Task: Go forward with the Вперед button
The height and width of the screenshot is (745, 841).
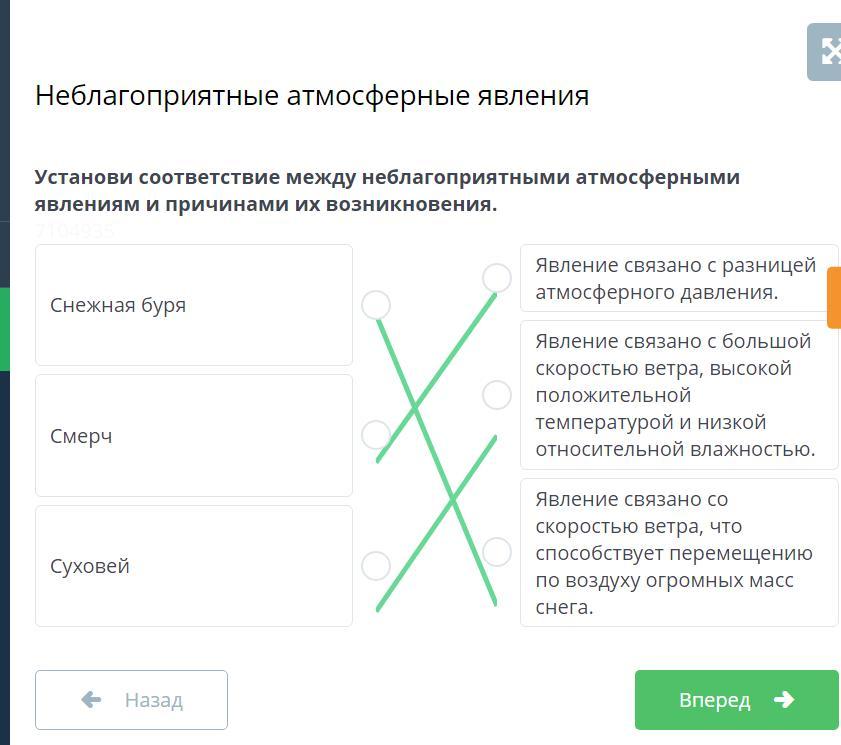Action: (736, 700)
